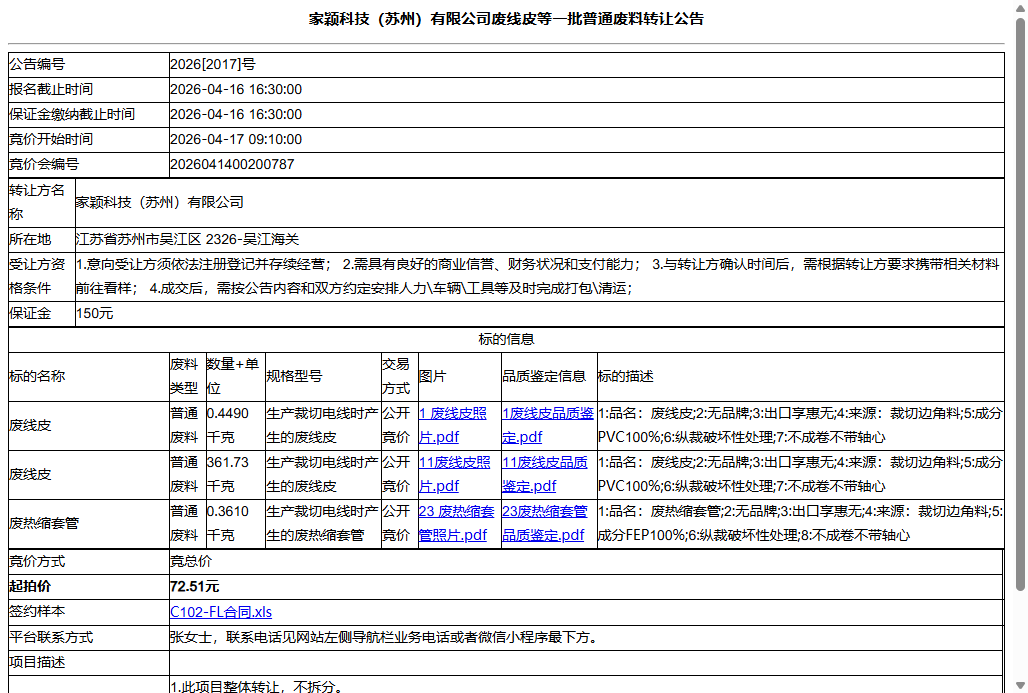
Task: Click the scrollbar up arrow
Action: (1020, 7)
